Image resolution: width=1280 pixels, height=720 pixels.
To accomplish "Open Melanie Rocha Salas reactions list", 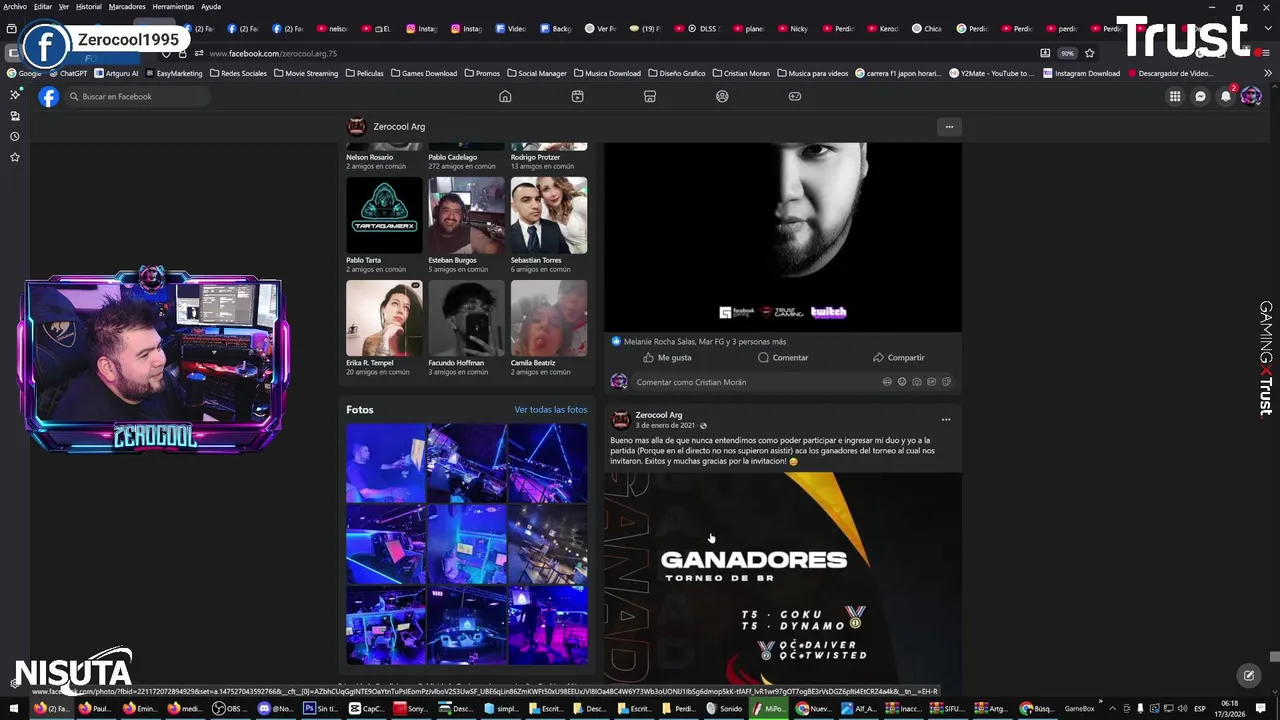I will [x=705, y=341].
